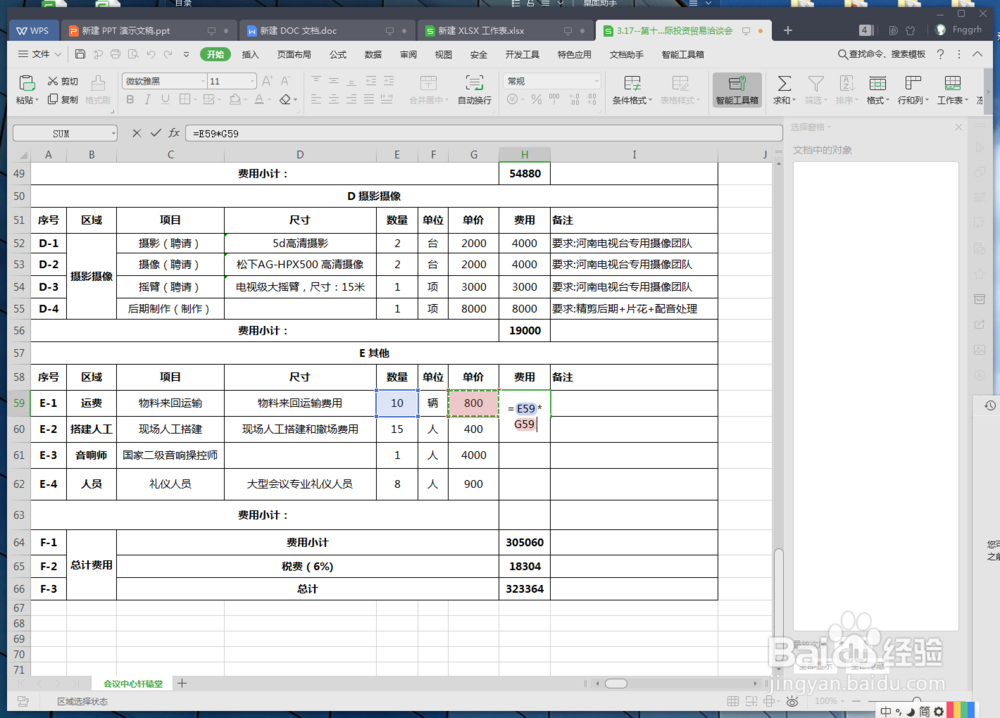Image resolution: width=1000 pixels, height=718 pixels.
Task: Increase font size with A+ icon
Action: click(x=267, y=81)
